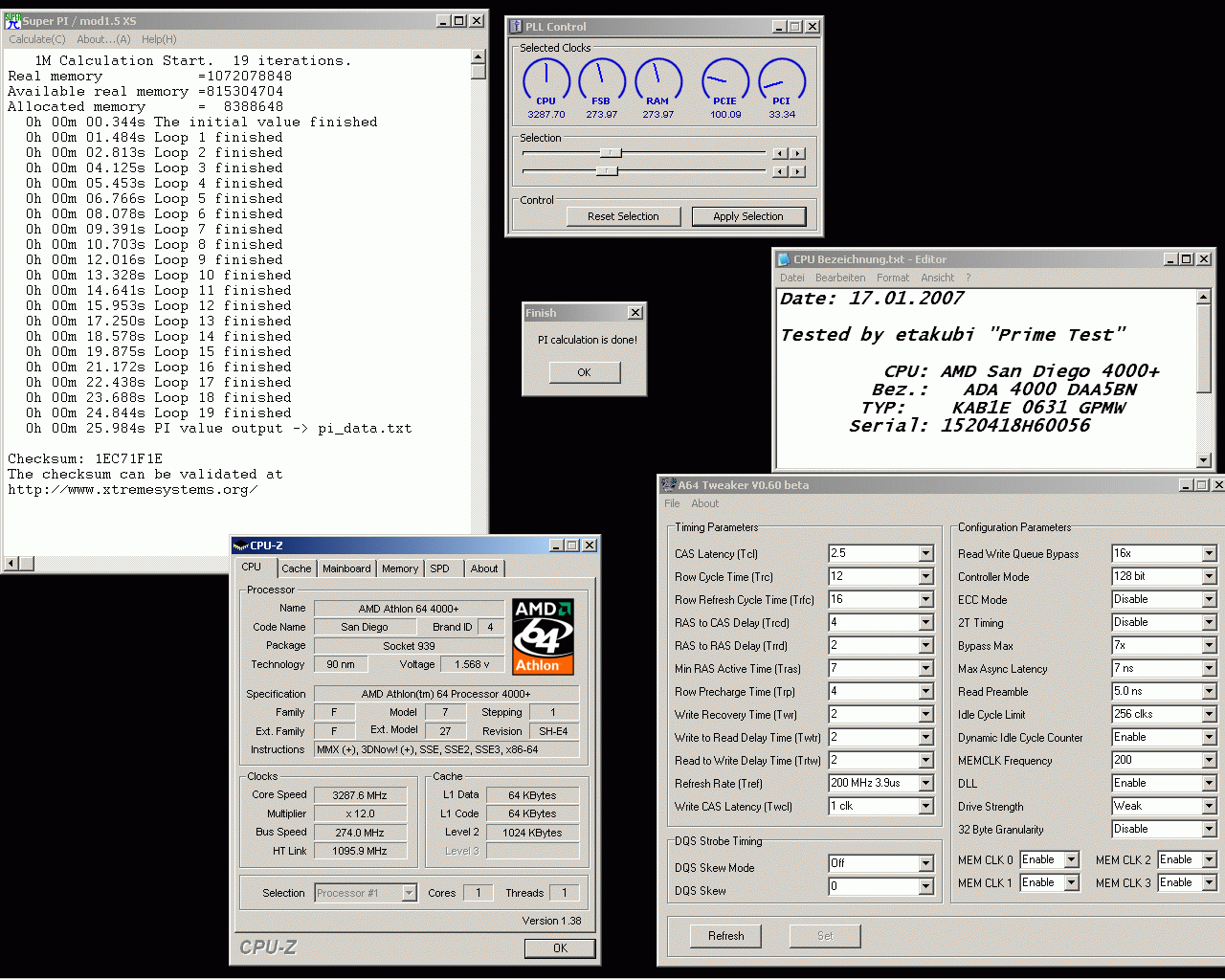Switch to the Memory tab in CPU-Z

pos(400,568)
